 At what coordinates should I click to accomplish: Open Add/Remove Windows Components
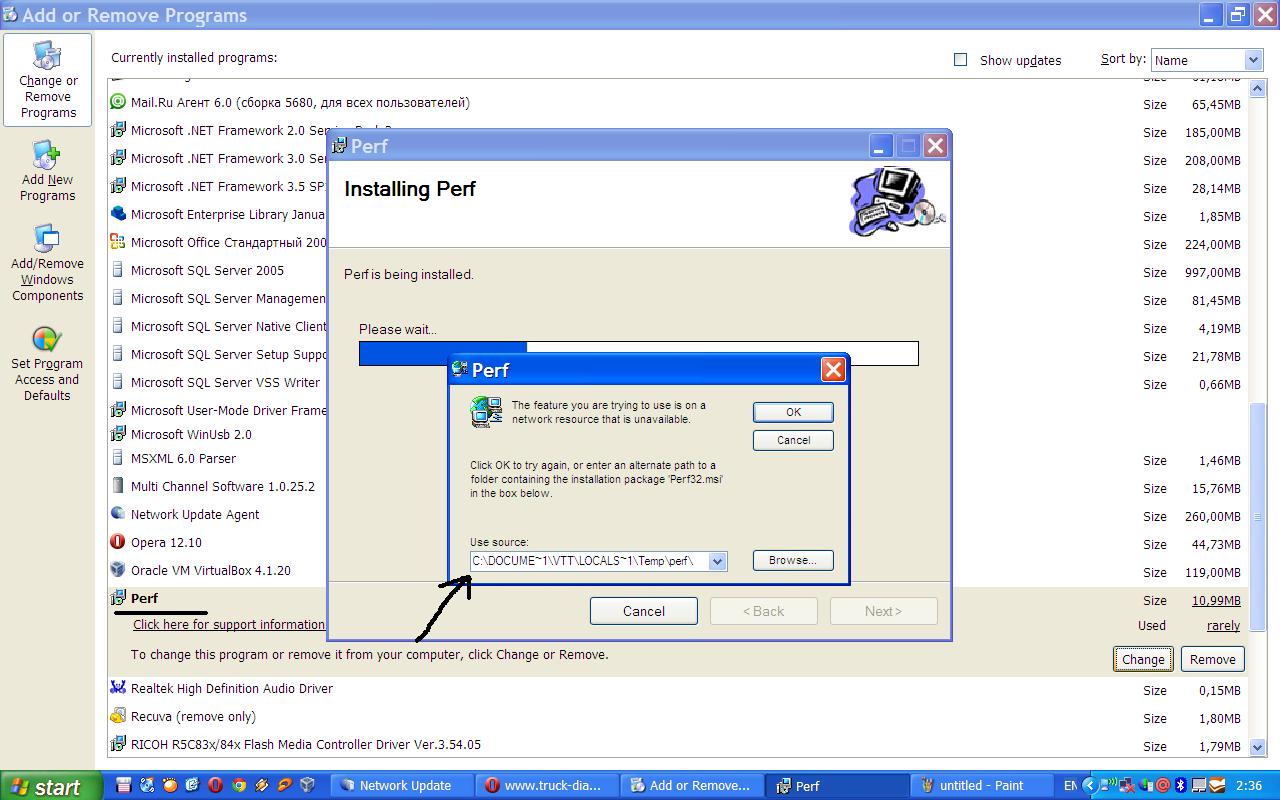[48, 264]
